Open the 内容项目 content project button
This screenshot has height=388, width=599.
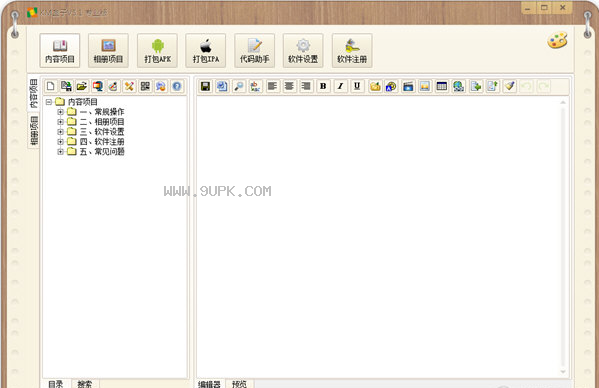[x=60, y=50]
